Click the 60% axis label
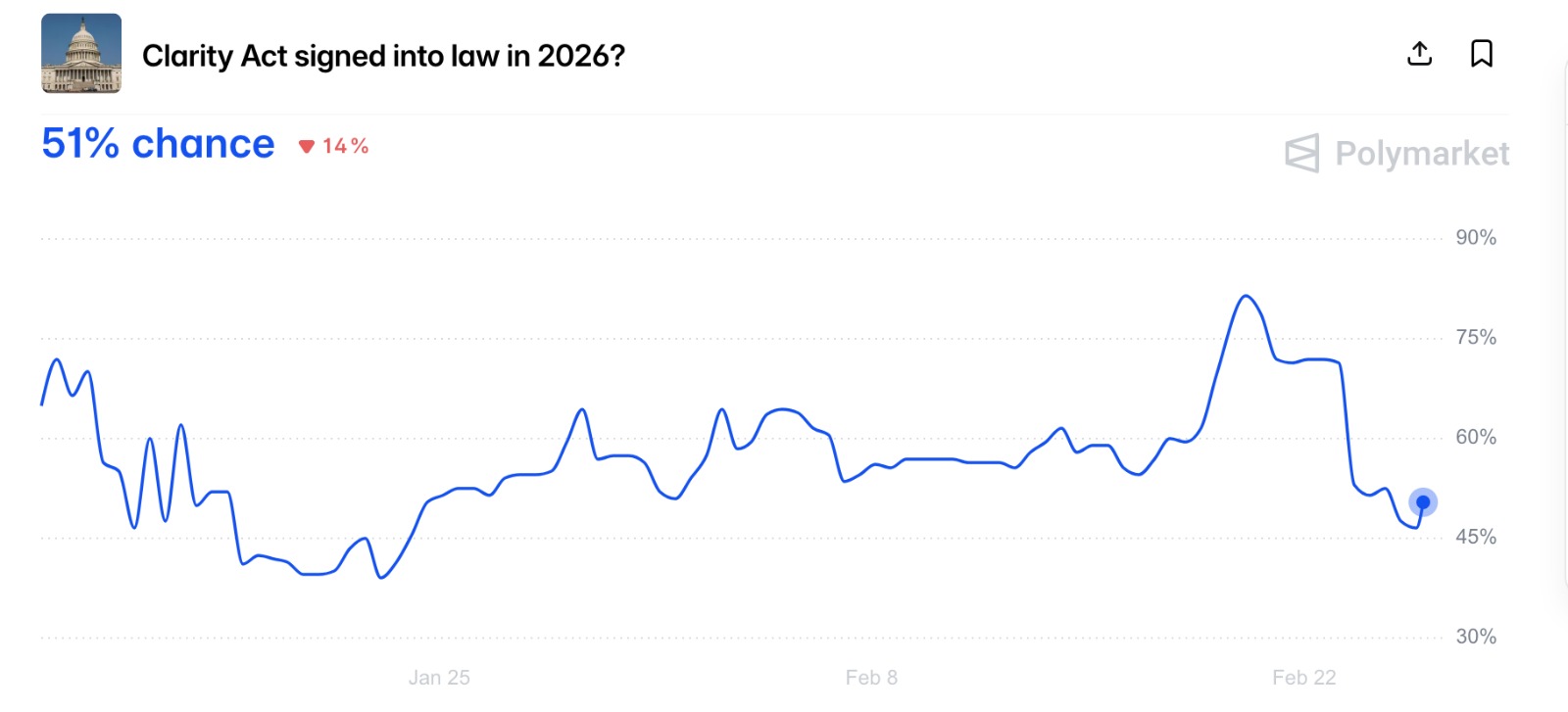1568x712 pixels. [1476, 437]
